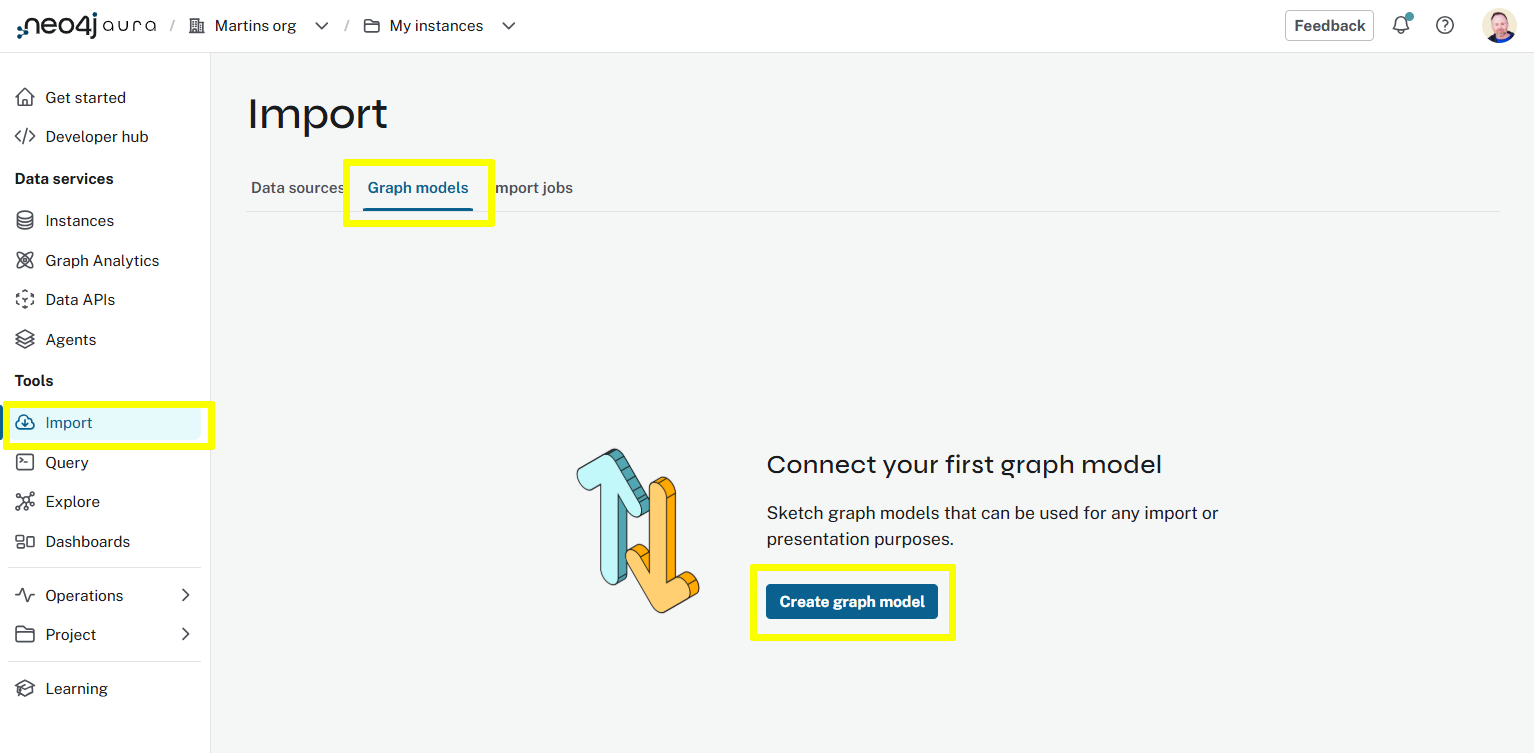Open the help menu
Viewport: 1534px width, 753px height.
click(1445, 25)
